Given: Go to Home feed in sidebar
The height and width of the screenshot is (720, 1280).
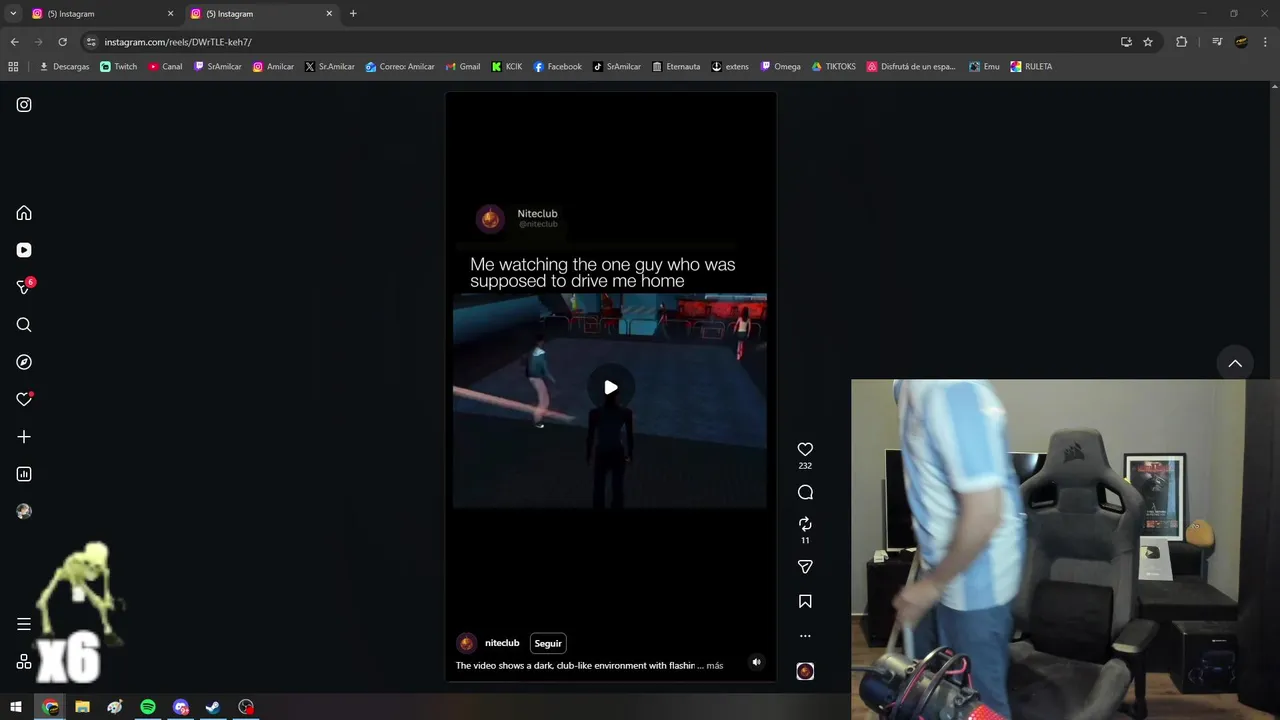Looking at the screenshot, I should (24, 213).
